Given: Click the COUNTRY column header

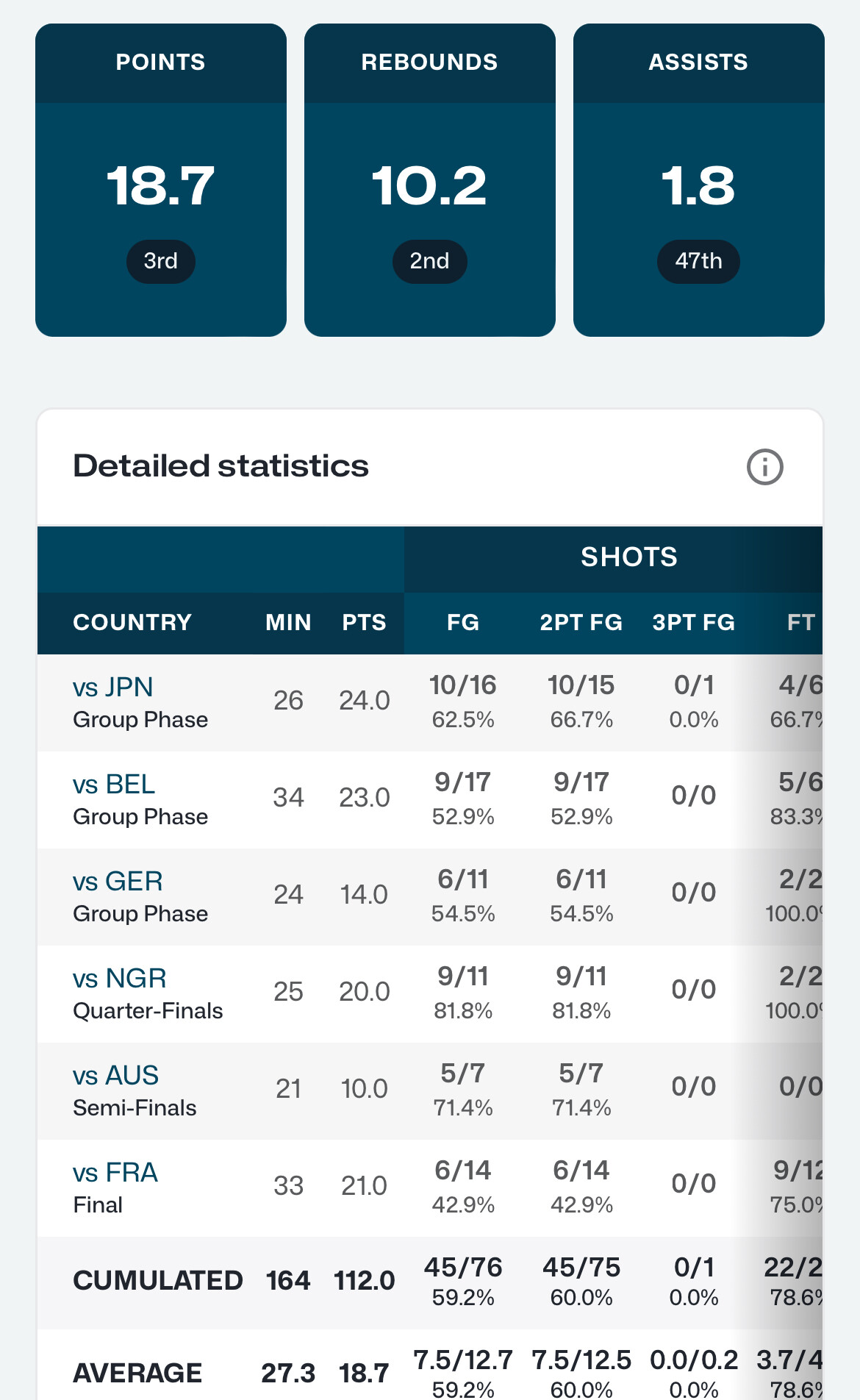Looking at the screenshot, I should (132, 623).
